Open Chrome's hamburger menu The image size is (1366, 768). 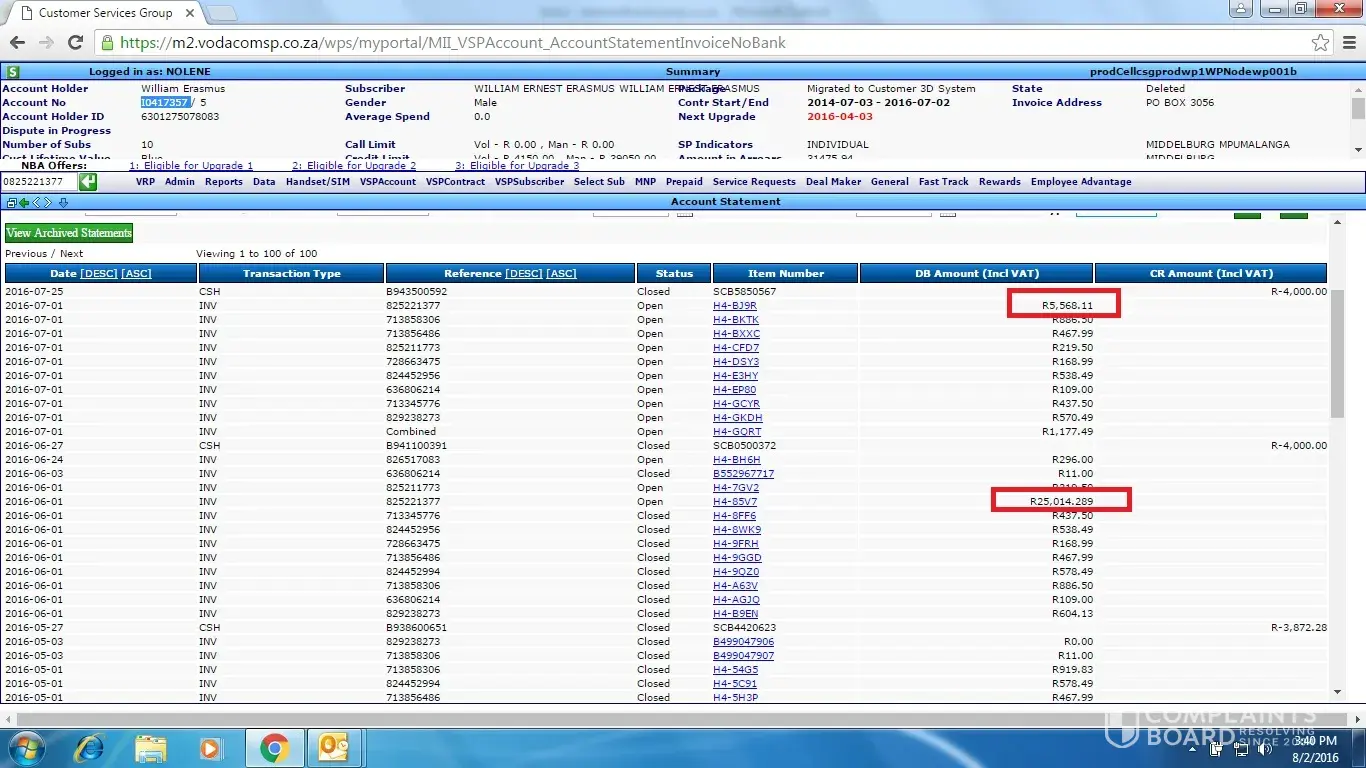click(x=1348, y=43)
